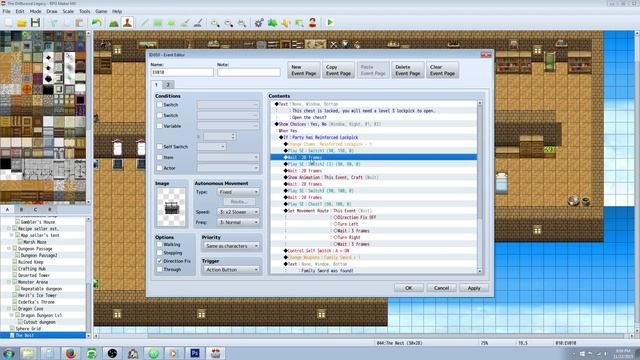Click the Clear Event Page button

pos(442,70)
